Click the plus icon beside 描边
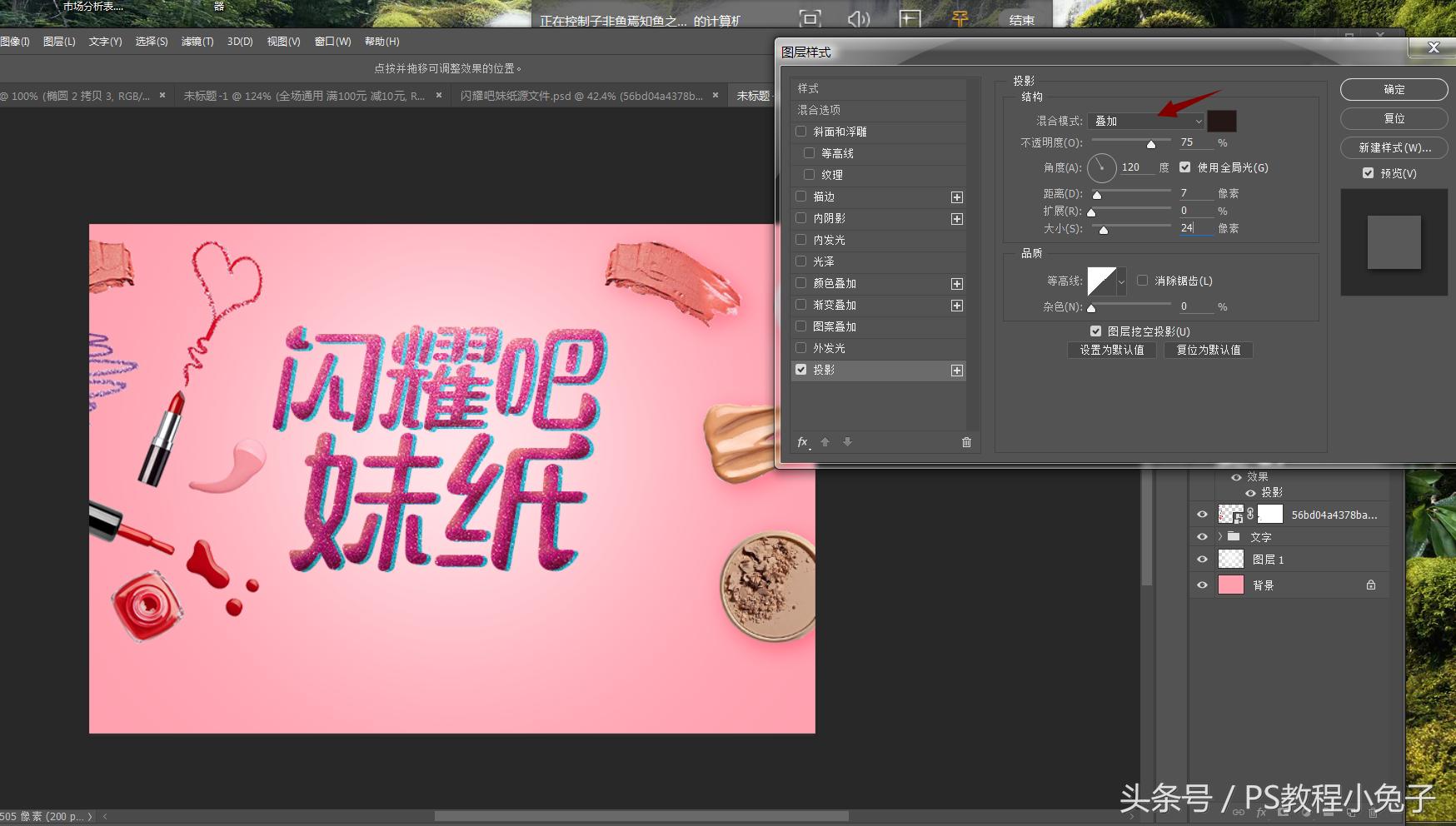Viewport: 1456px width, 826px height. [x=956, y=197]
